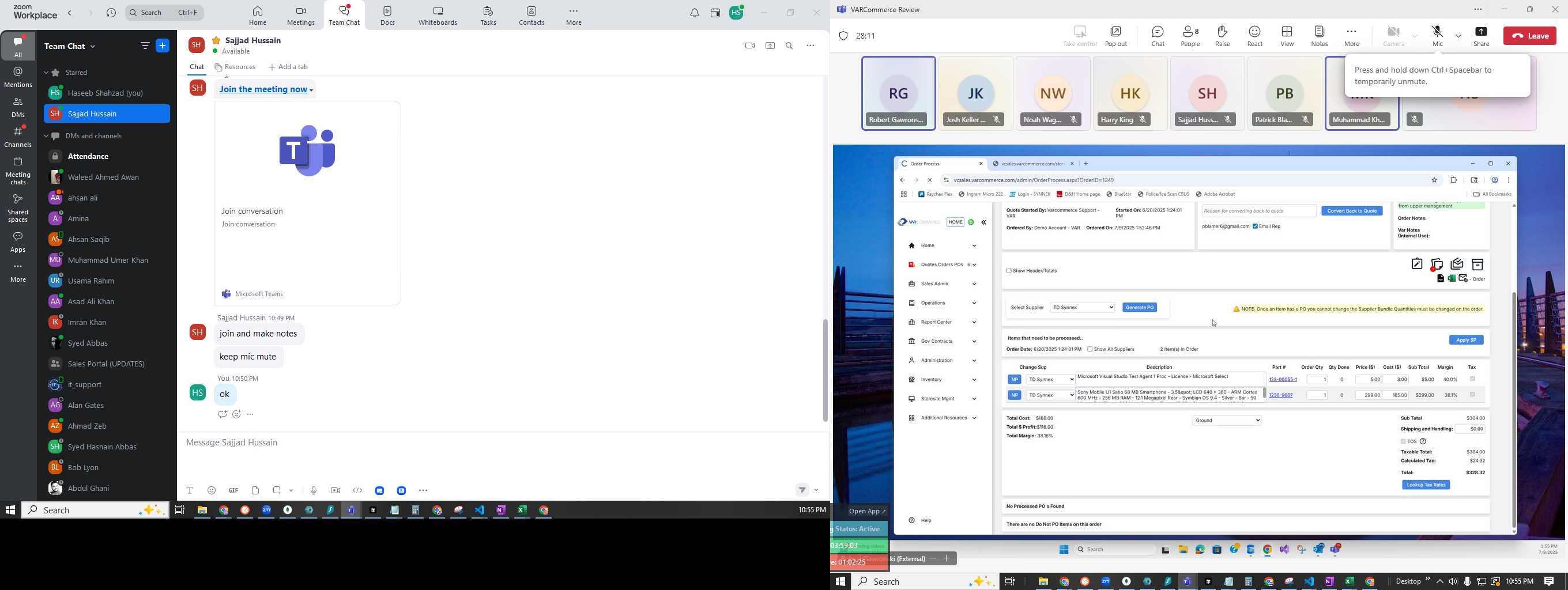Open Mentions in the Zoom sidebar

coord(18,77)
